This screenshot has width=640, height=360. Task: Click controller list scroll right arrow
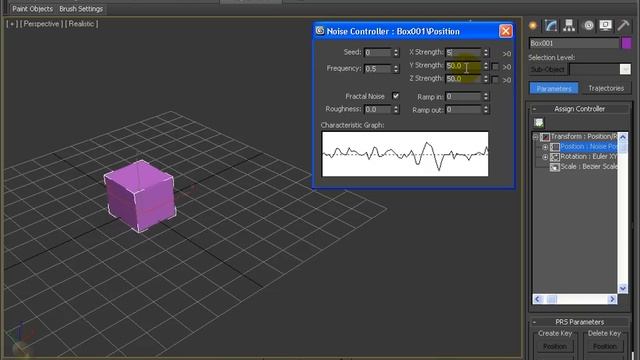[612, 299]
